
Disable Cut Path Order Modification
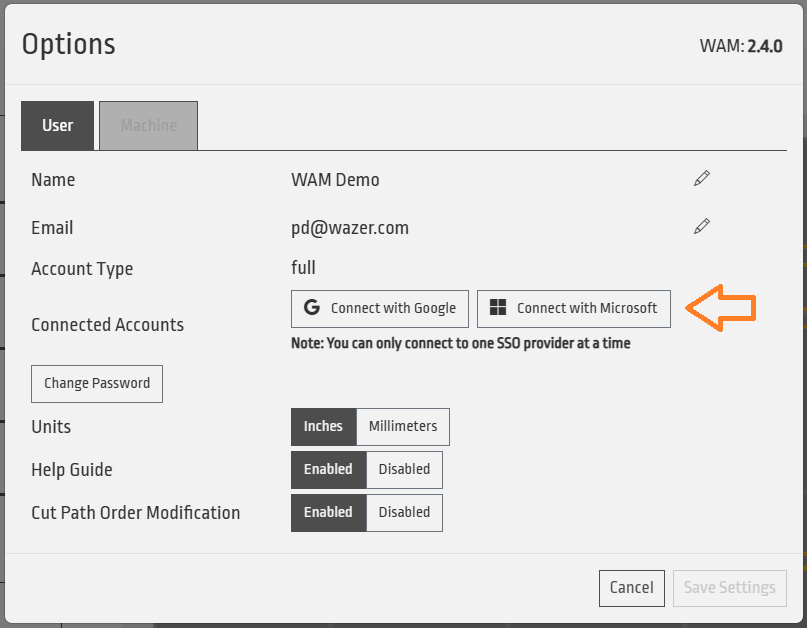[404, 512]
